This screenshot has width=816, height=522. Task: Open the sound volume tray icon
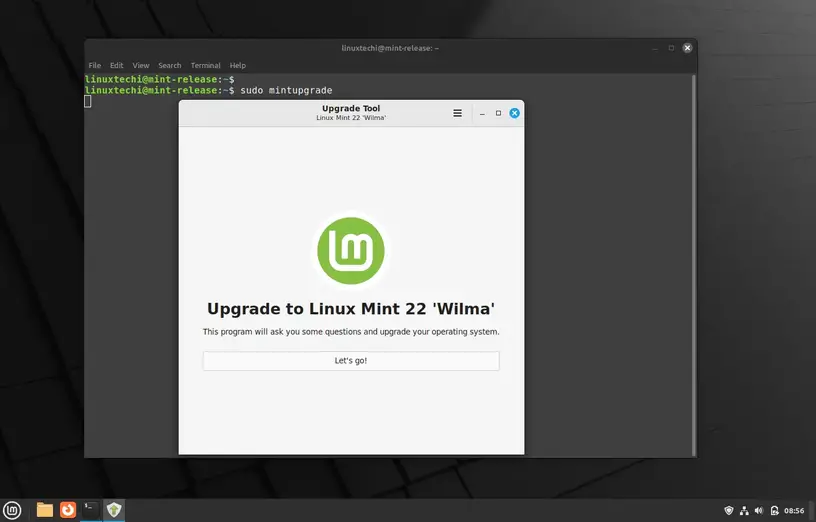click(x=759, y=511)
